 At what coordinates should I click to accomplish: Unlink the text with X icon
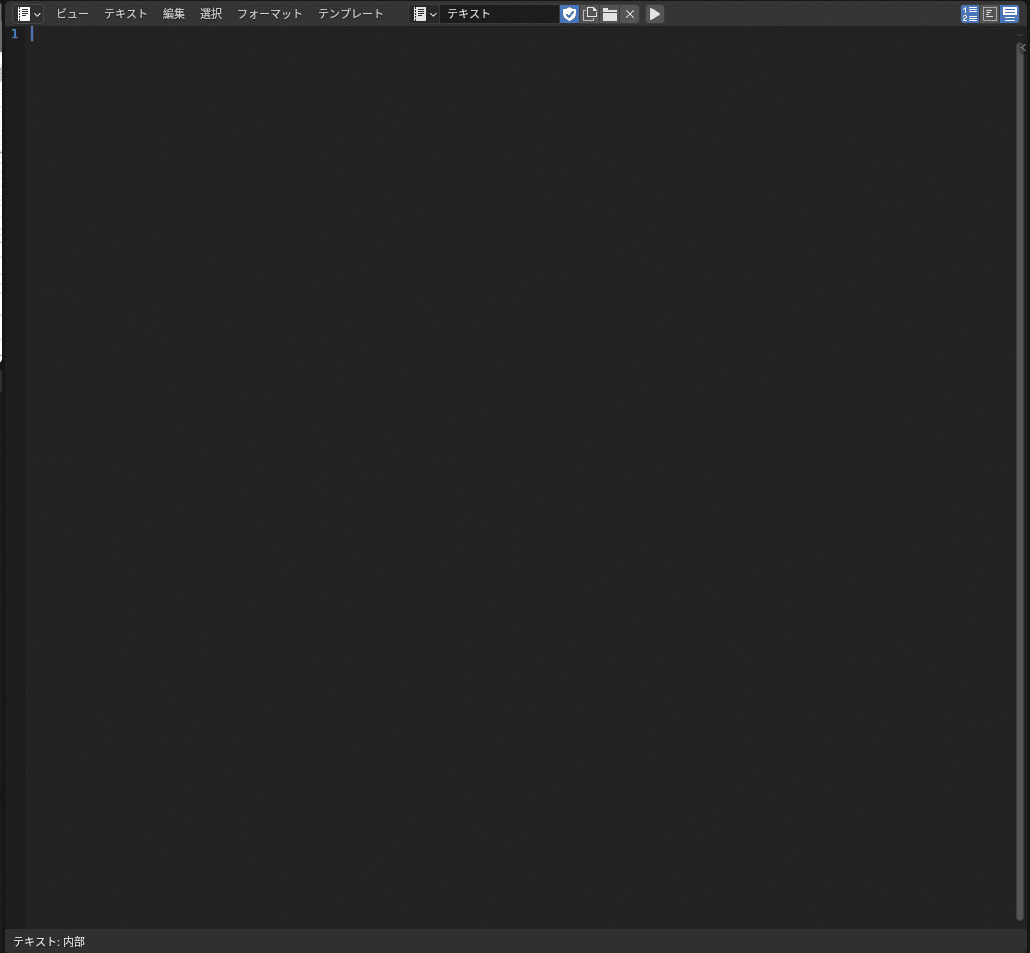pos(630,14)
